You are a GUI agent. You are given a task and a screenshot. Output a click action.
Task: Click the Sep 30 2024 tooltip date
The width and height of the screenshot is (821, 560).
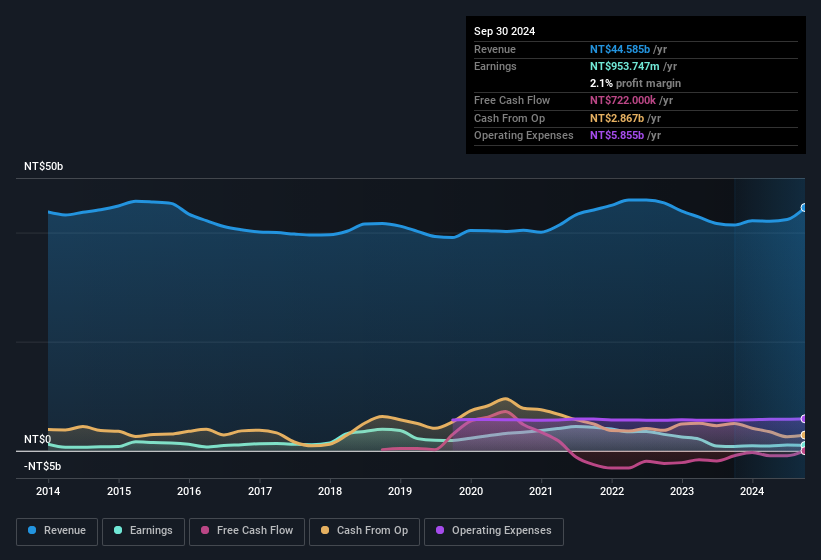504,31
